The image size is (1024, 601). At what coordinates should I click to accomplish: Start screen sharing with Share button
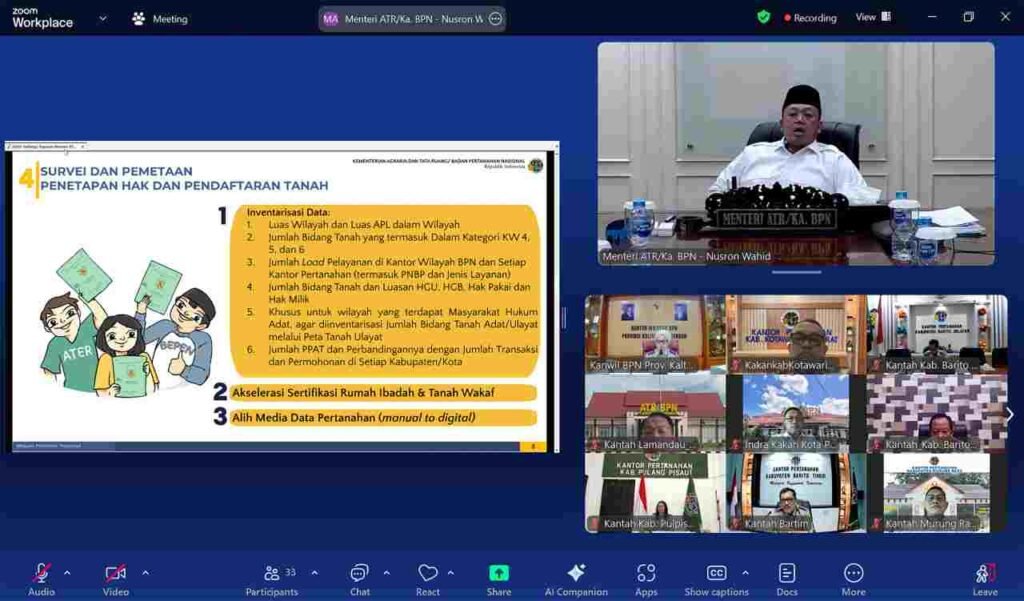point(498,578)
